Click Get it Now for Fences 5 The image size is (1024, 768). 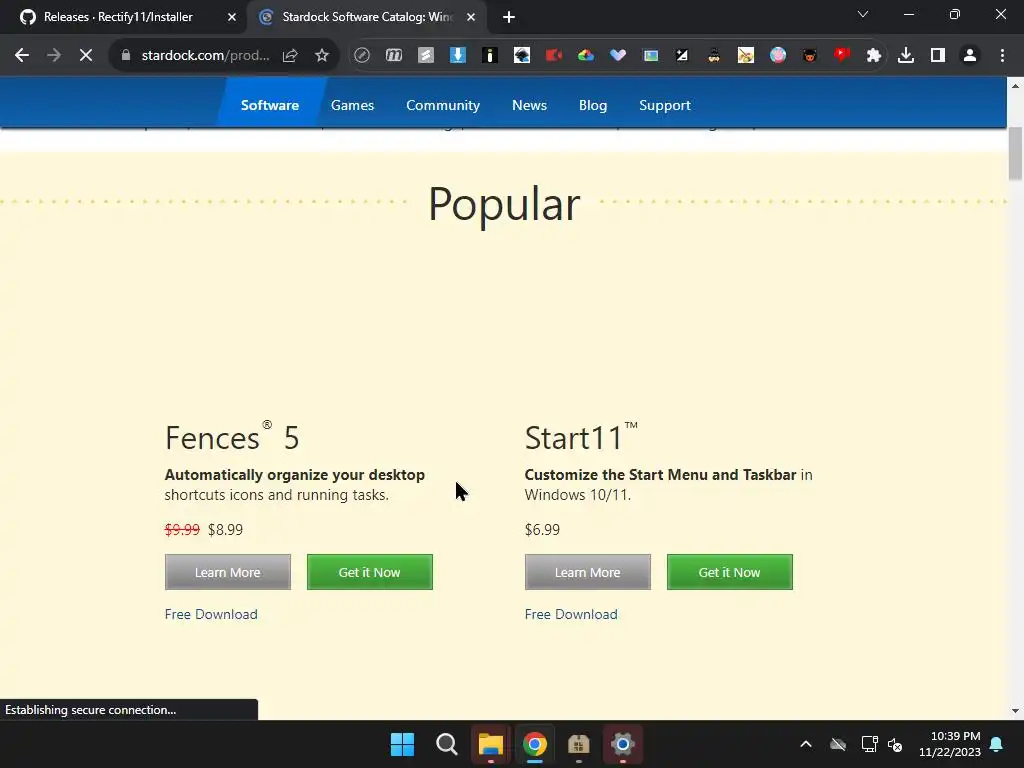click(370, 572)
